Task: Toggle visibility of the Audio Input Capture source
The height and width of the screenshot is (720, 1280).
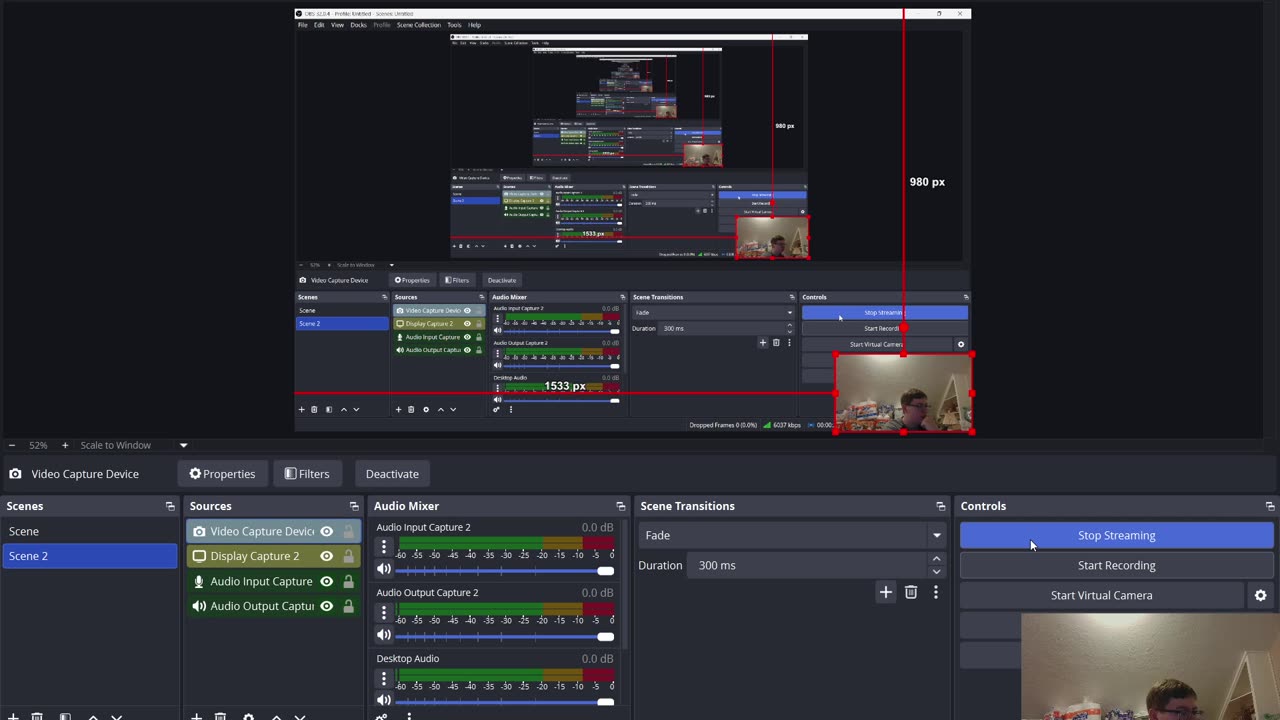Action: pyautogui.click(x=326, y=581)
